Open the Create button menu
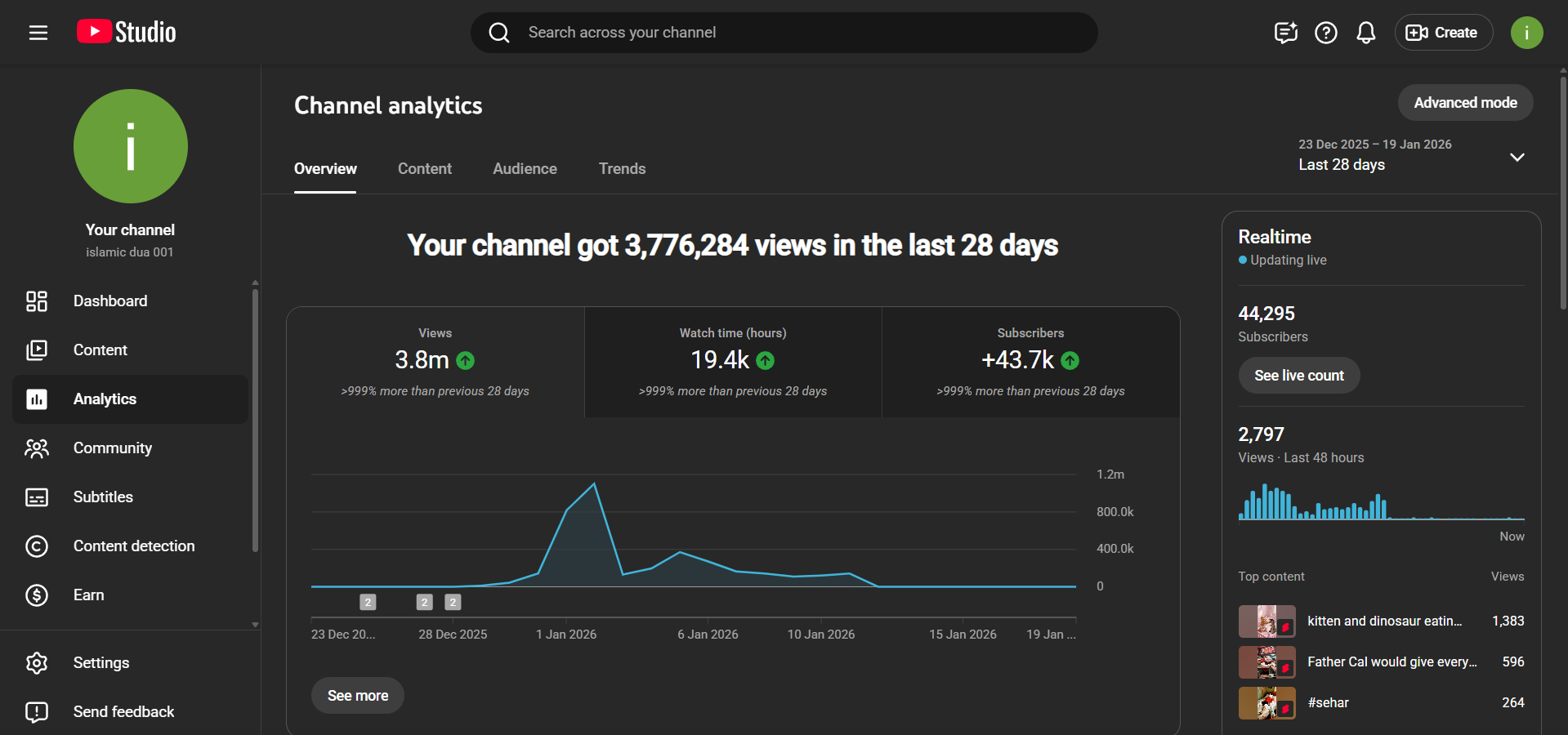The image size is (1568, 735). tap(1442, 33)
